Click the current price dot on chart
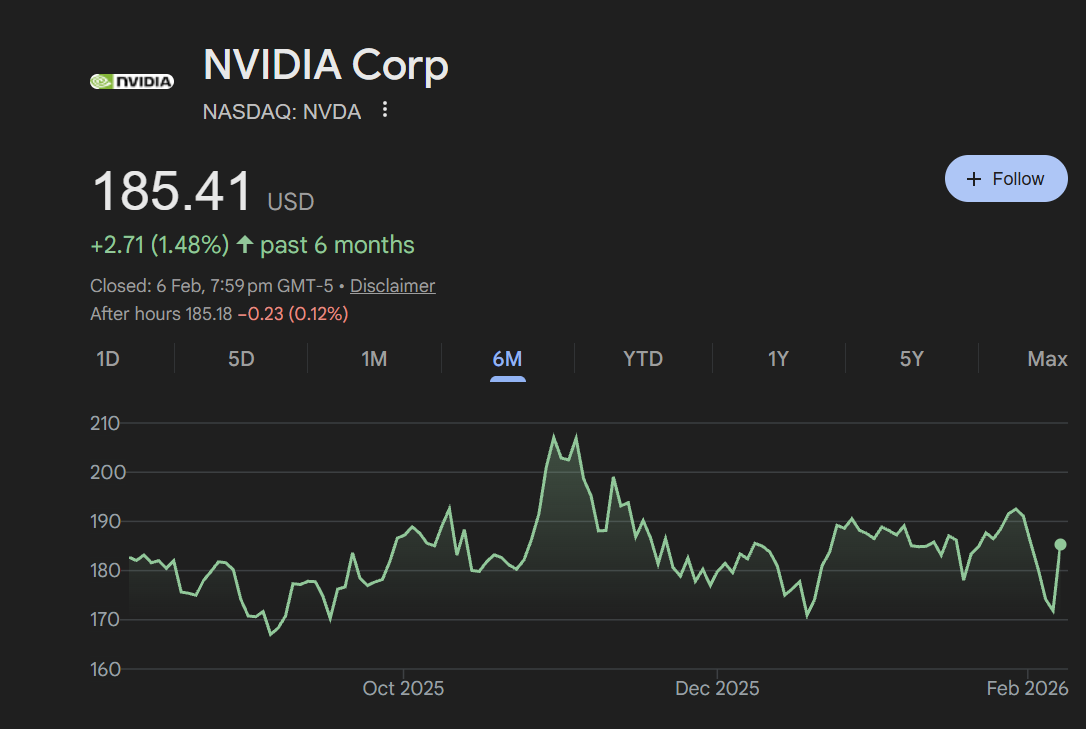Screen dimensions: 1086x729 [x=1061, y=544]
